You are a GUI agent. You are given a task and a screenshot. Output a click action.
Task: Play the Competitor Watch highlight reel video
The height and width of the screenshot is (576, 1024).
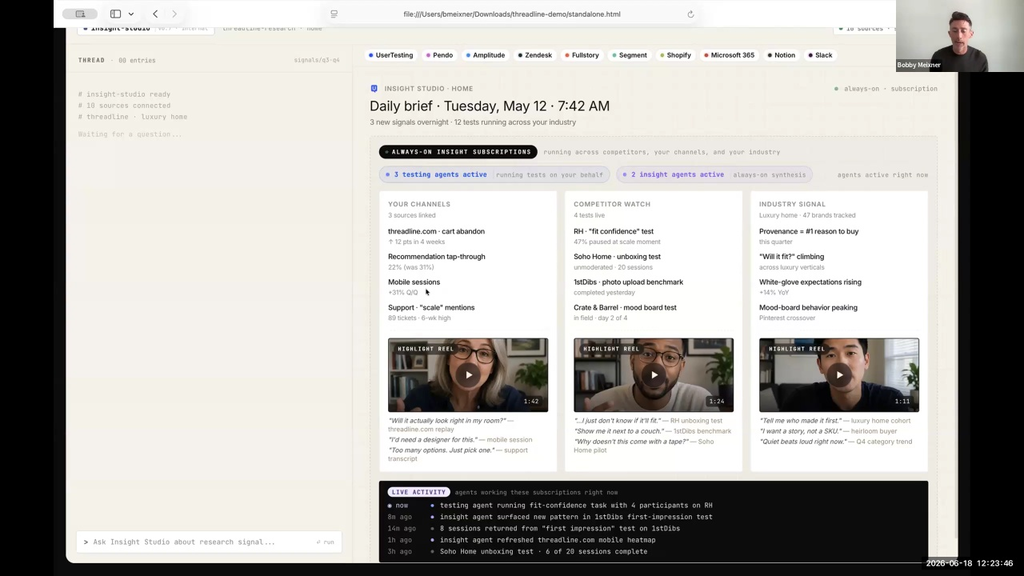(x=654, y=375)
